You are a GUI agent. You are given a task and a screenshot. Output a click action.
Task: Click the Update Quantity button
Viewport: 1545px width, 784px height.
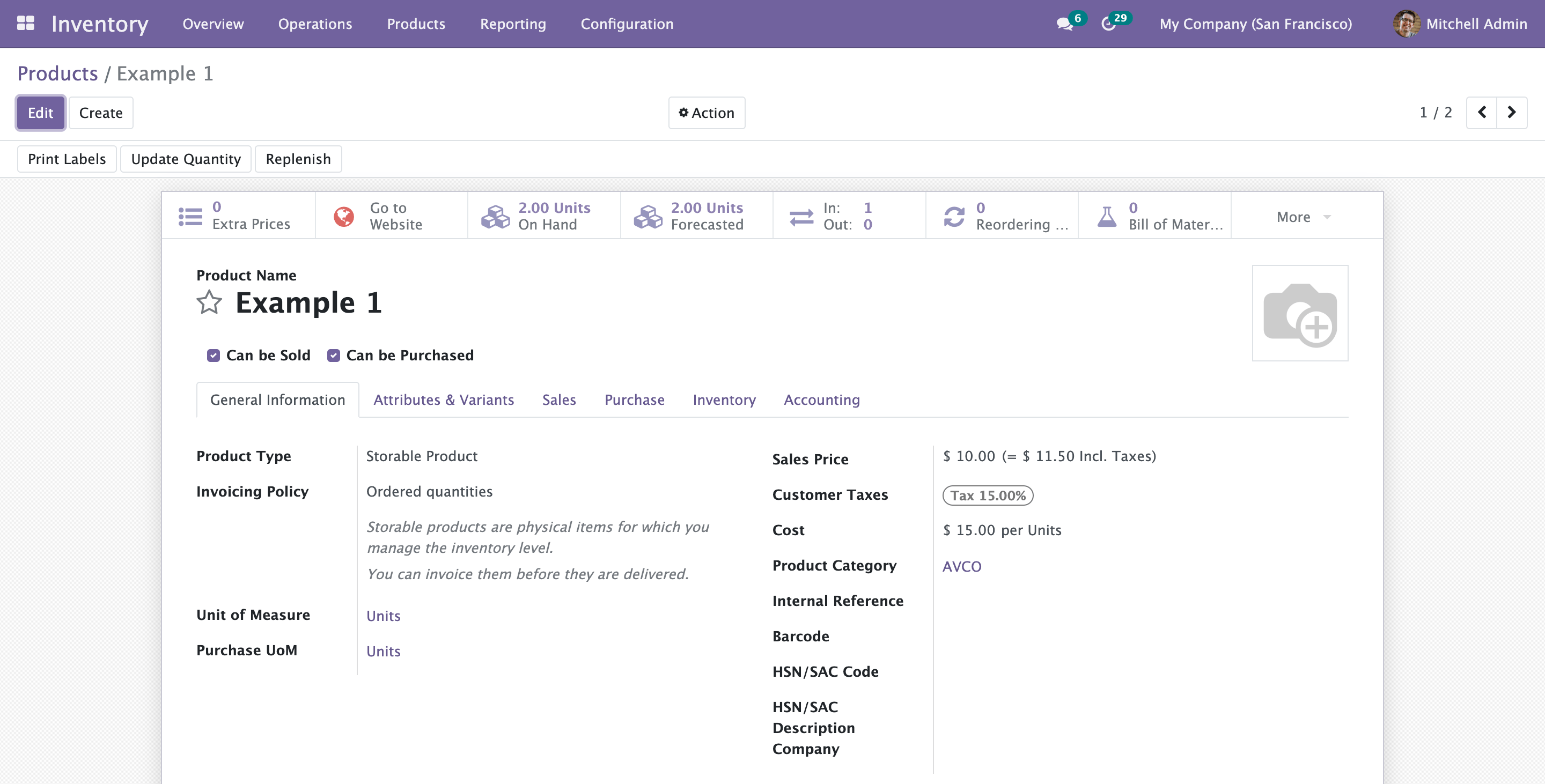tap(185, 159)
